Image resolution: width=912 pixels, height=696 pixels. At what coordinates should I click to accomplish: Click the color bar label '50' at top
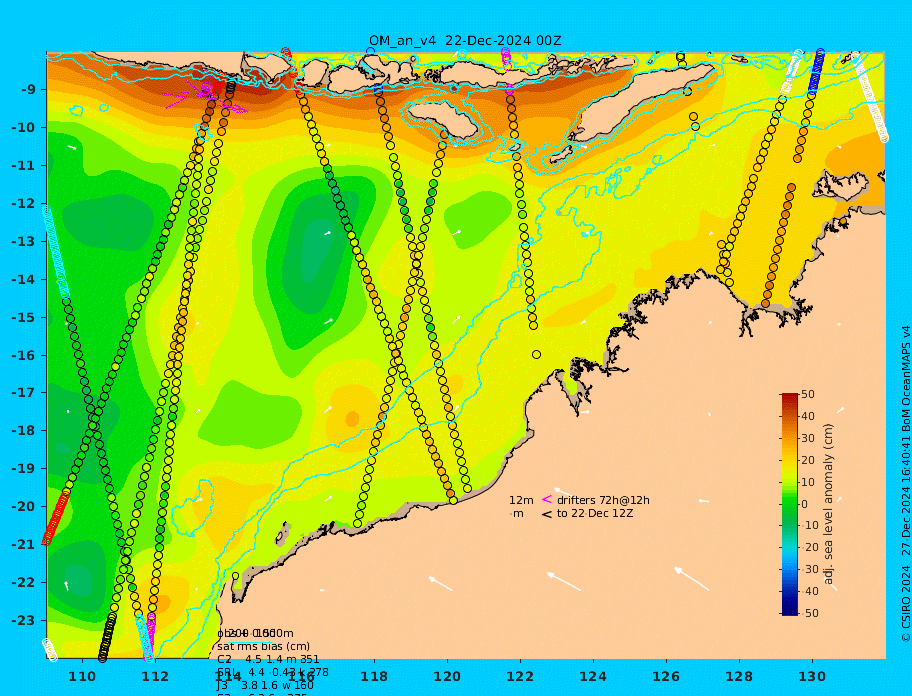coord(808,394)
